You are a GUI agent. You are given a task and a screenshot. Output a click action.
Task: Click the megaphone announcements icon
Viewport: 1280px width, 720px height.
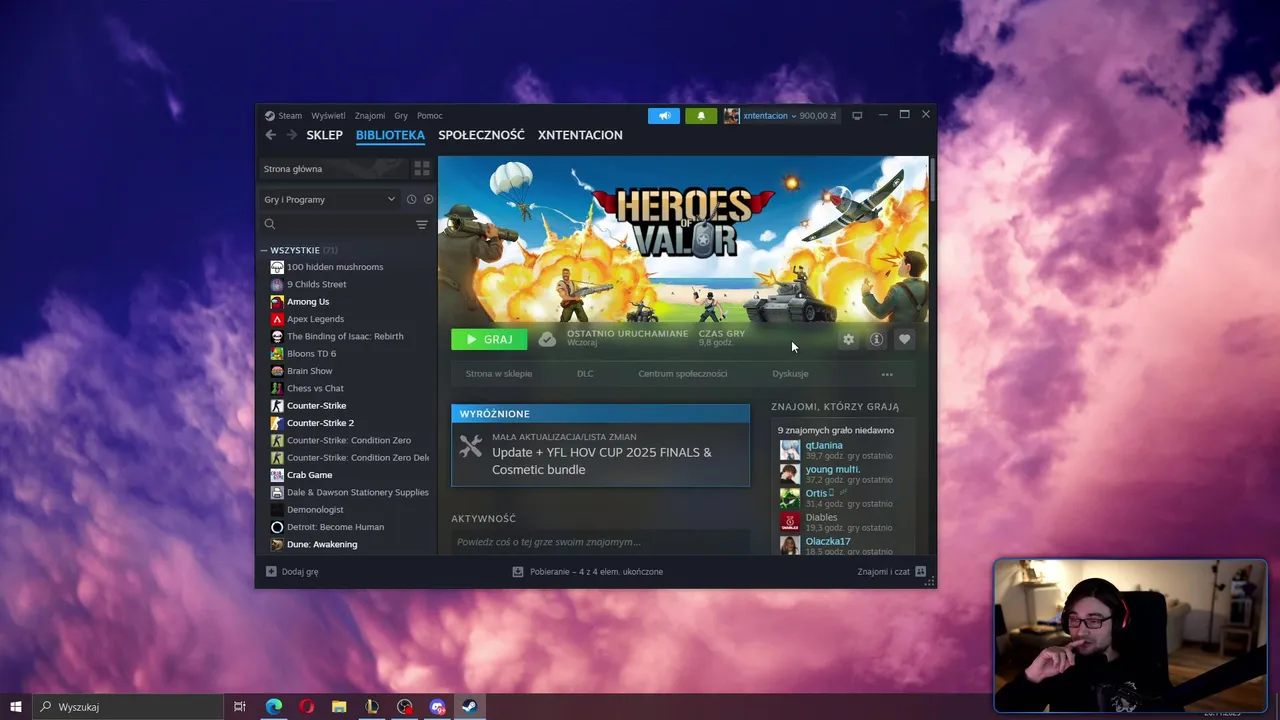664,115
